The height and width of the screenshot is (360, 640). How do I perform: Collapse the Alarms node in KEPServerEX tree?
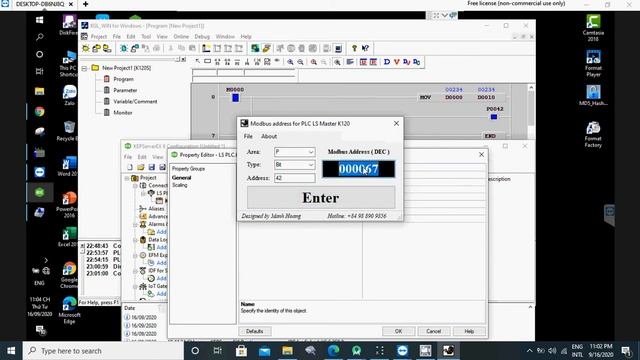pyautogui.click(x=135, y=224)
